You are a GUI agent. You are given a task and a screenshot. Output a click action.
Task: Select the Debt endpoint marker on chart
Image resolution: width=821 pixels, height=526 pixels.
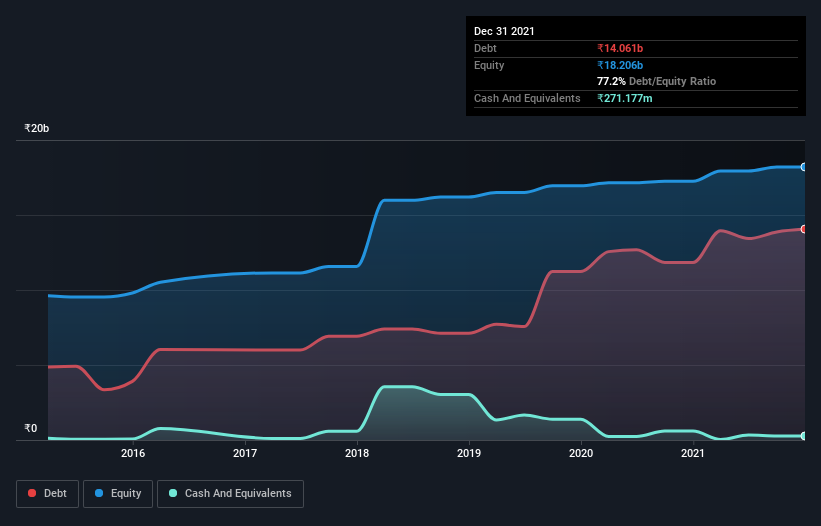coord(804,229)
